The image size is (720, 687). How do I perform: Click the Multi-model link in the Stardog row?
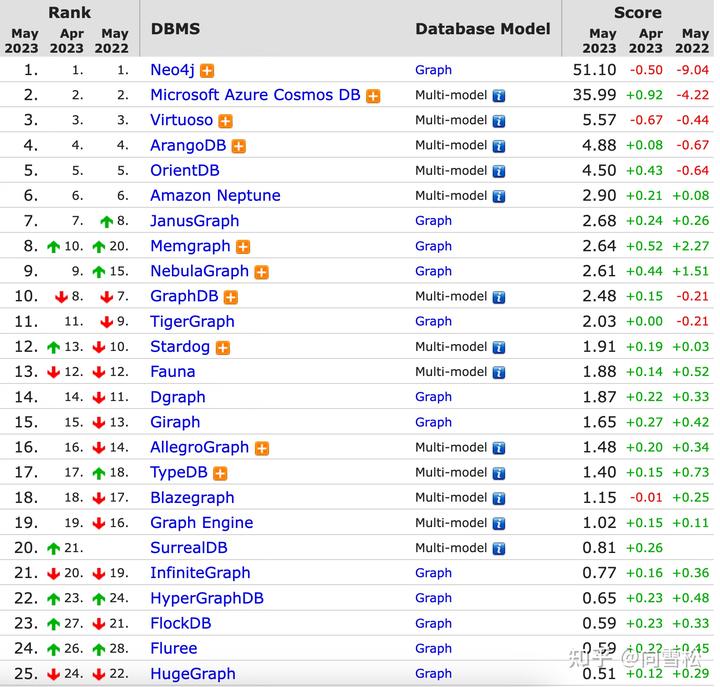coord(451,347)
